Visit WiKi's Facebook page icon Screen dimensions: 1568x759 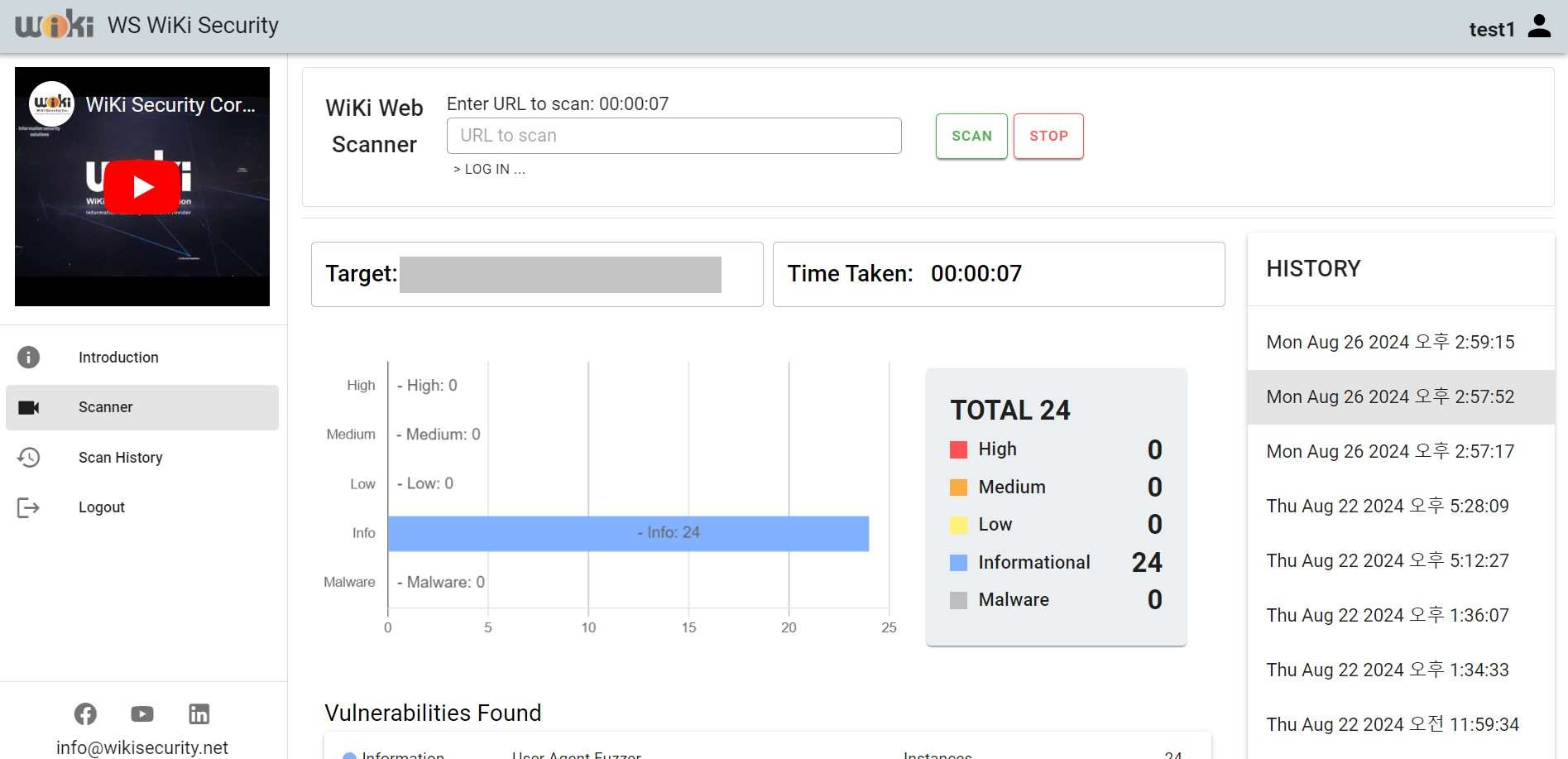(85, 713)
